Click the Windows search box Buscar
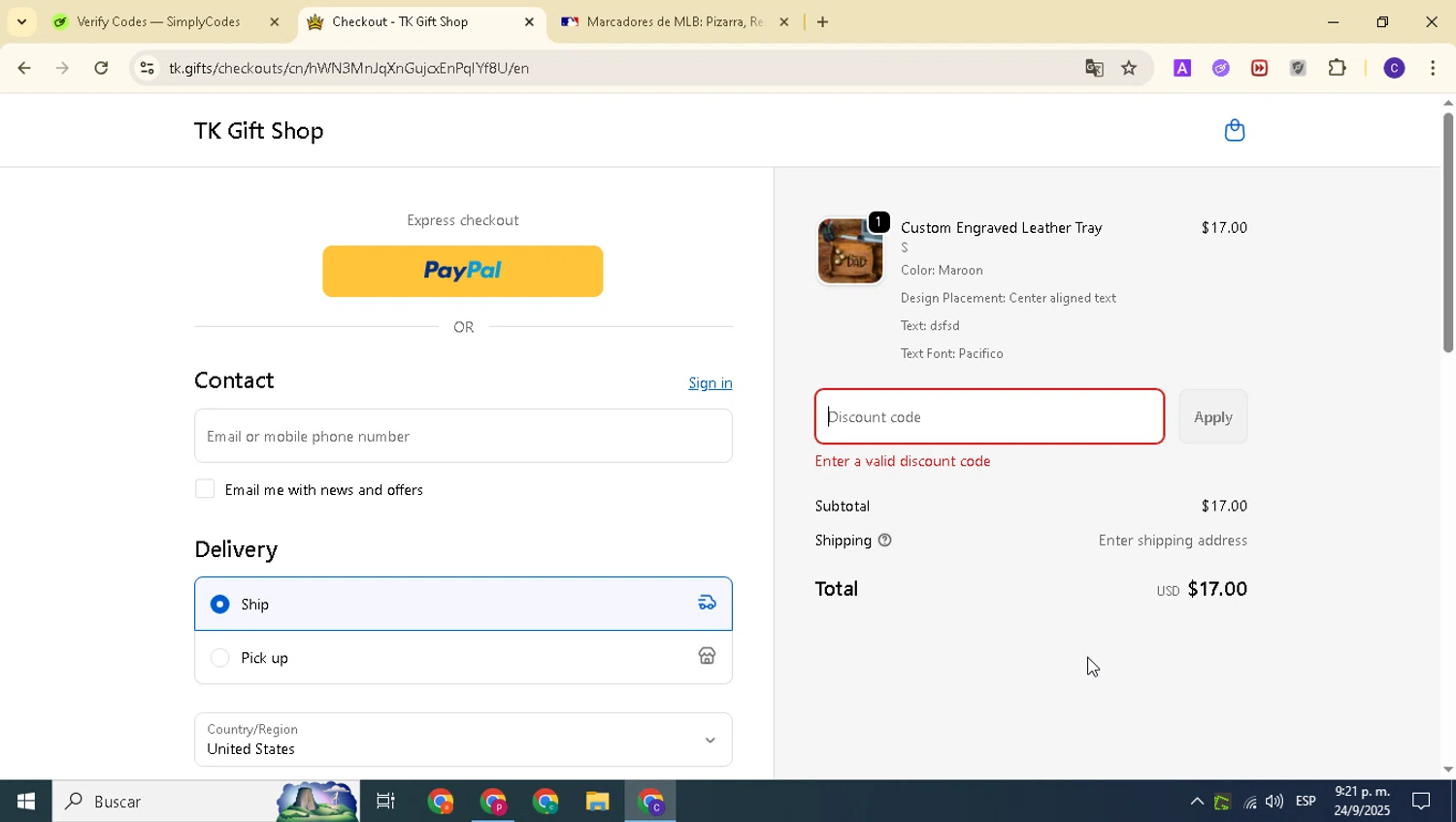The width and height of the screenshot is (1456, 822). [x=206, y=802]
